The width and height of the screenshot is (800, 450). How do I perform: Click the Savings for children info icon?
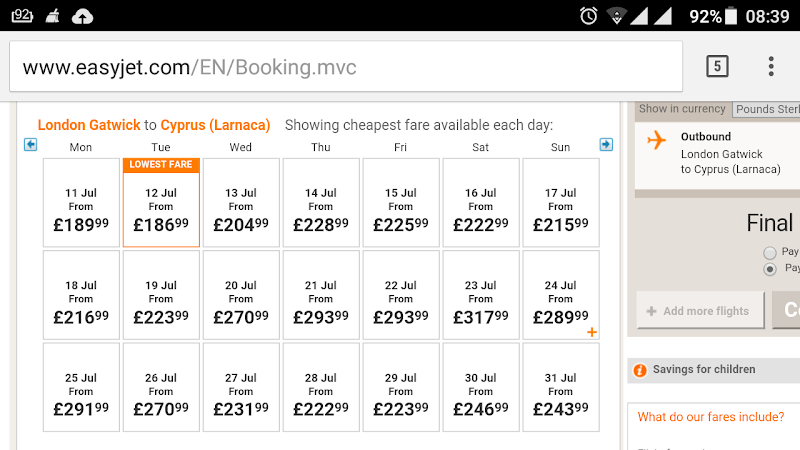point(640,370)
